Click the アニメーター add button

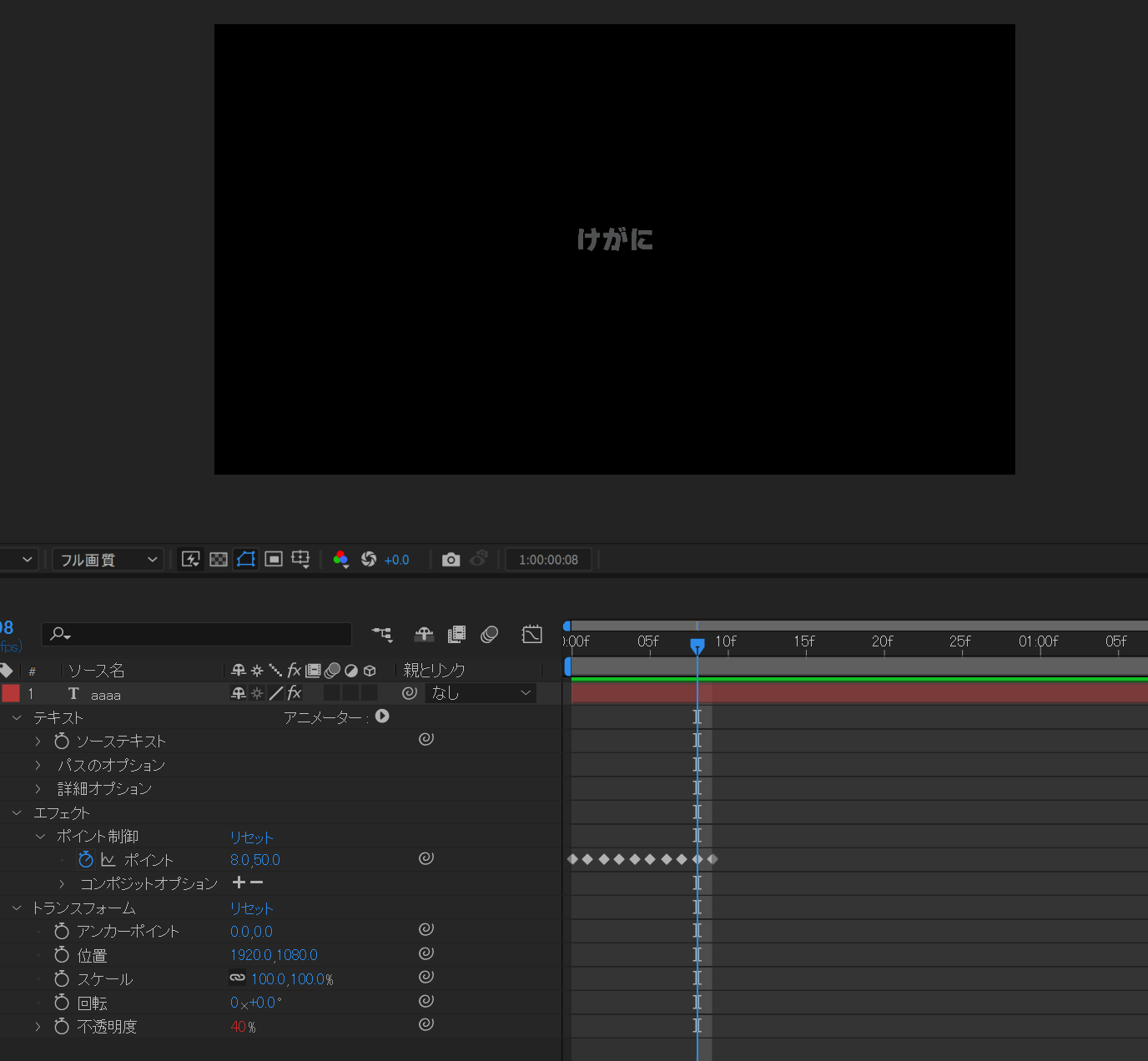point(382,717)
